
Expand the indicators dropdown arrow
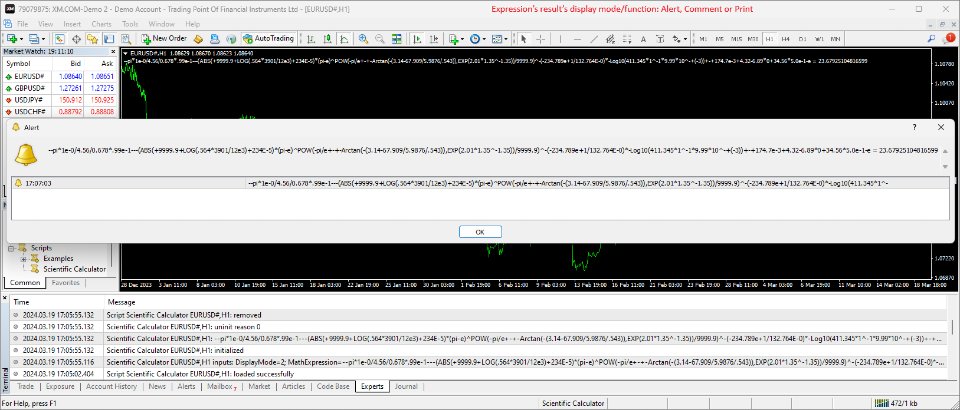point(462,39)
